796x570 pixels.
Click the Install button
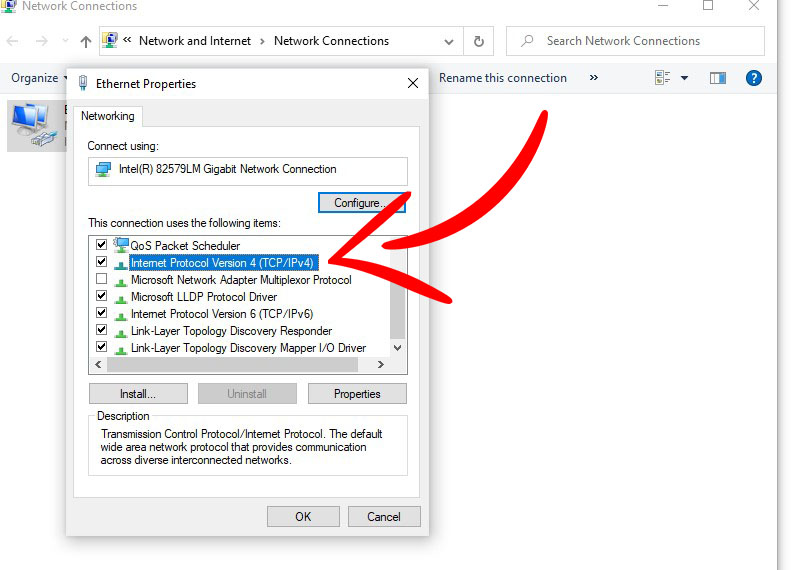pyautogui.click(x=138, y=394)
